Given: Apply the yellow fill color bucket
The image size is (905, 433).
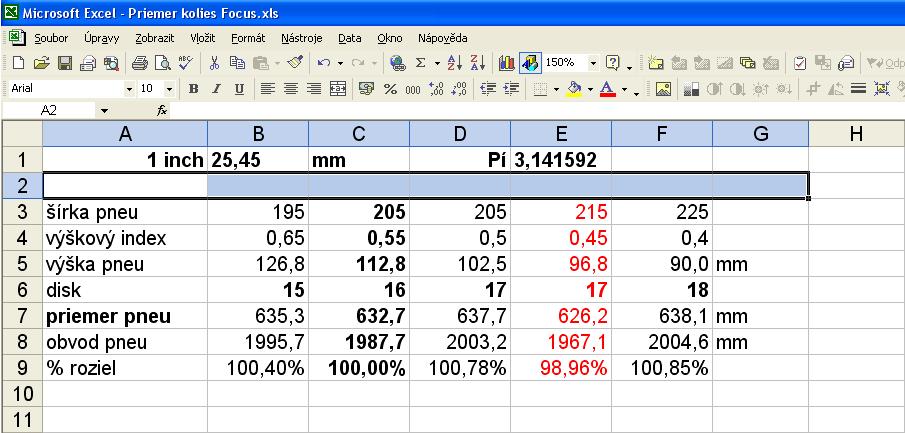Looking at the screenshot, I should 574,89.
